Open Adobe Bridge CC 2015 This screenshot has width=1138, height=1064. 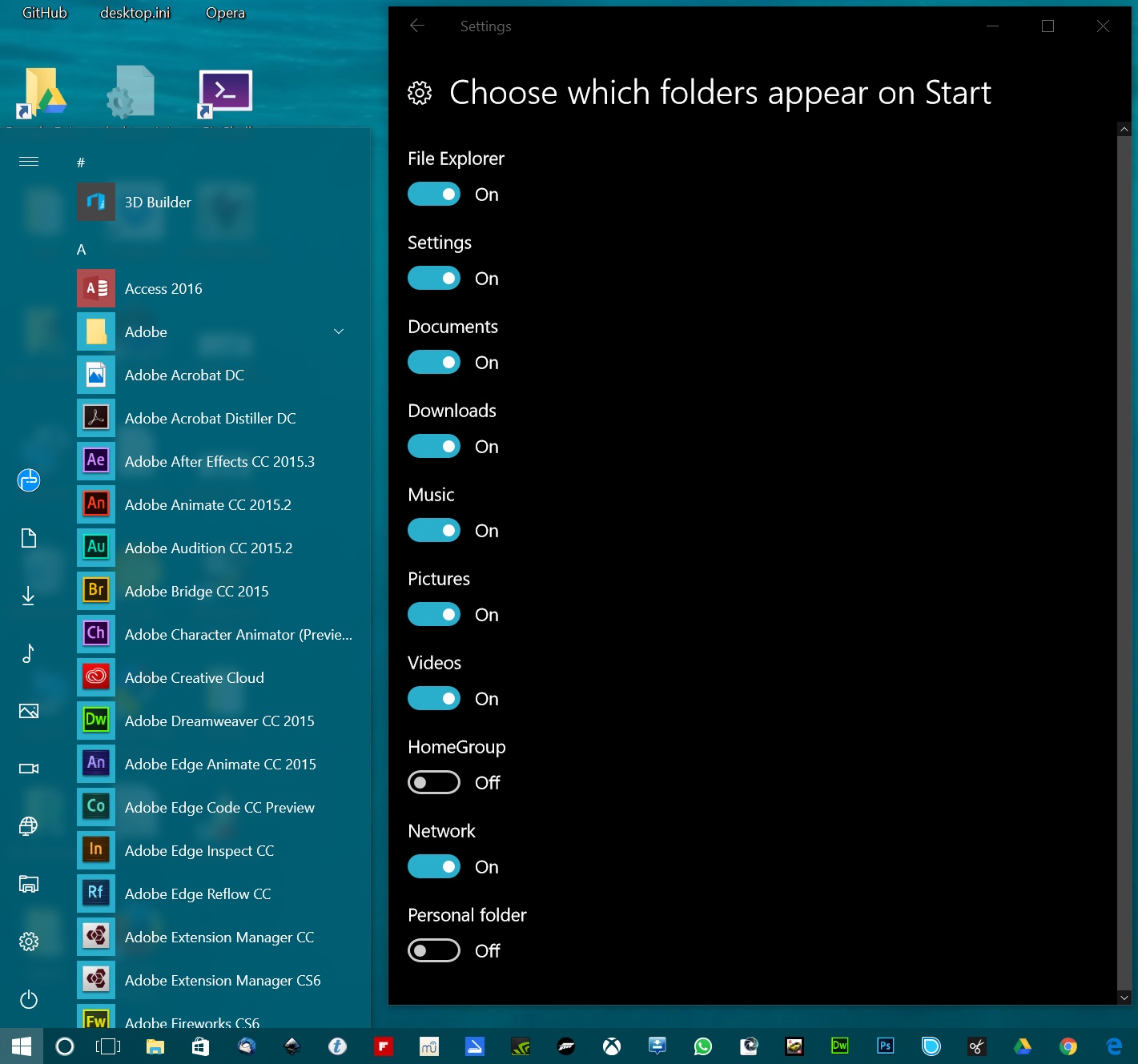(x=216, y=592)
